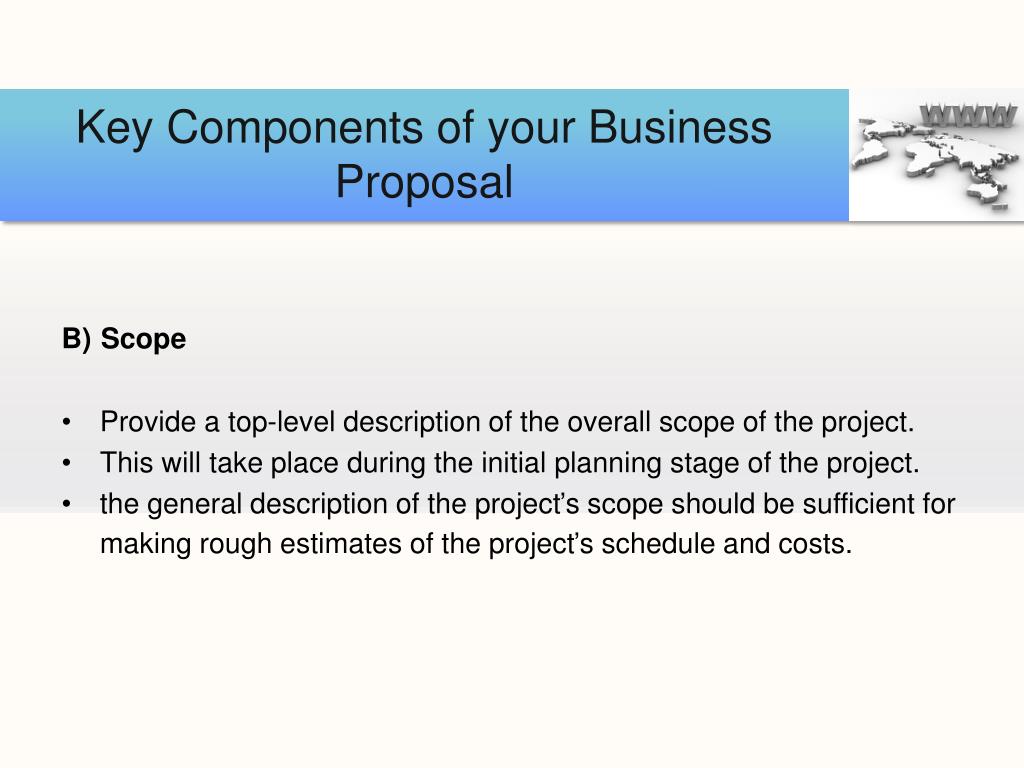The width and height of the screenshot is (1024, 768).
Task: Click the words 'schedule and costs'
Action: click(x=727, y=544)
